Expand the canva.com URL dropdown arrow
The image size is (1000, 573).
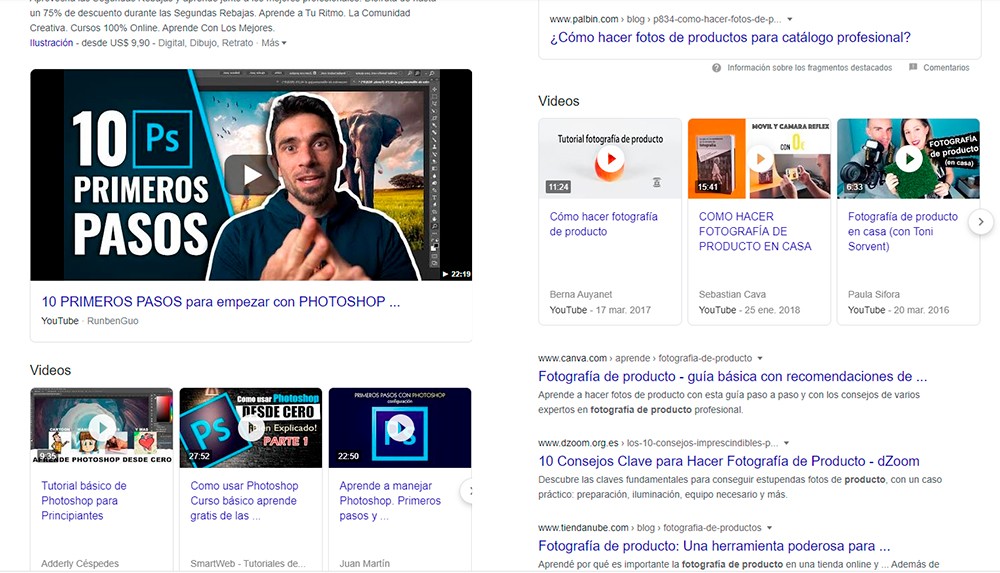pos(760,359)
